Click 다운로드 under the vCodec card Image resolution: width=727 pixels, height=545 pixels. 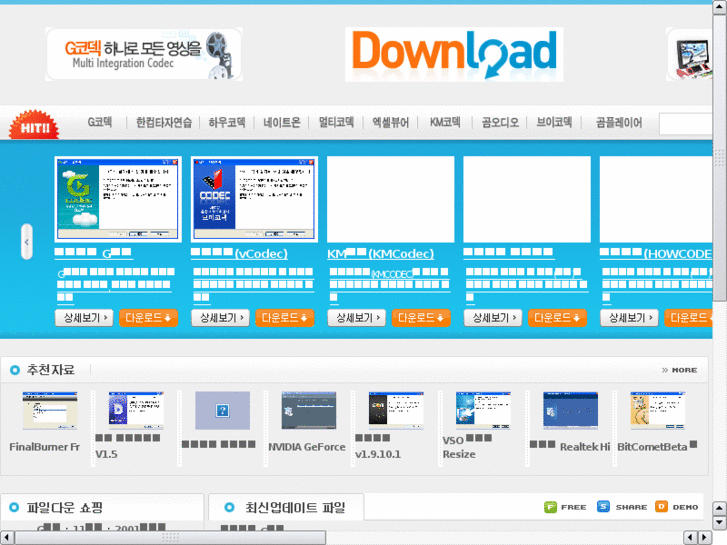(x=285, y=318)
